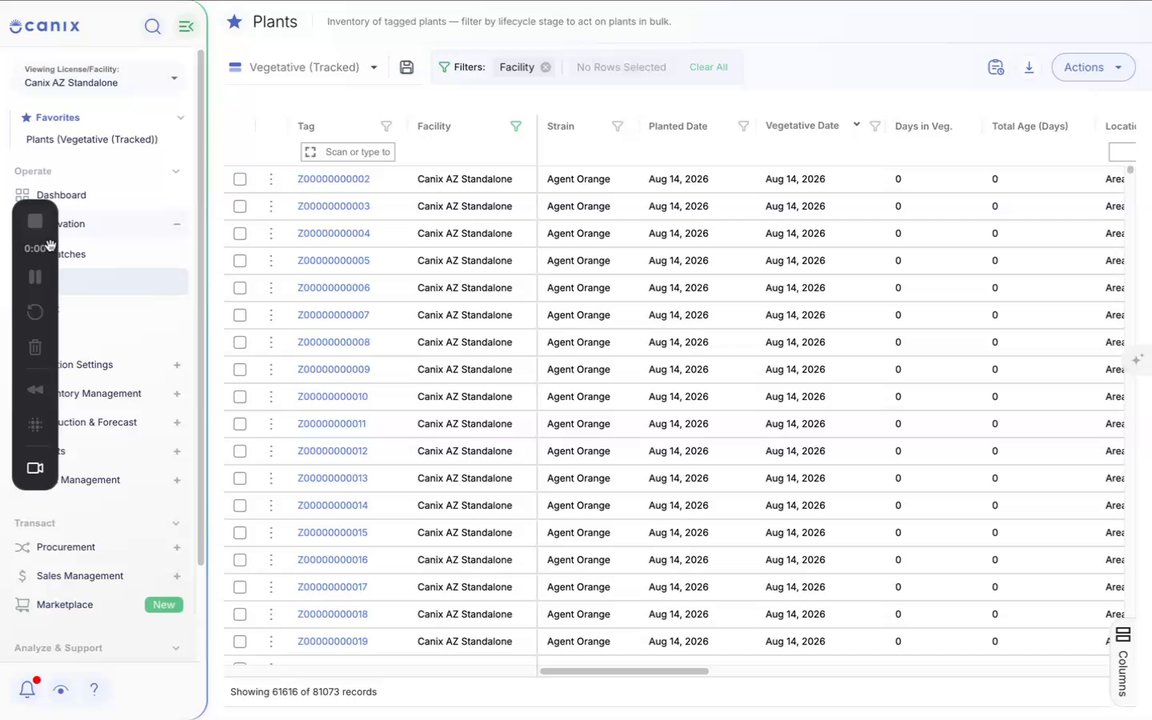Tick the checkbox for Z00000000017
The height and width of the screenshot is (720, 1152).
click(240, 587)
